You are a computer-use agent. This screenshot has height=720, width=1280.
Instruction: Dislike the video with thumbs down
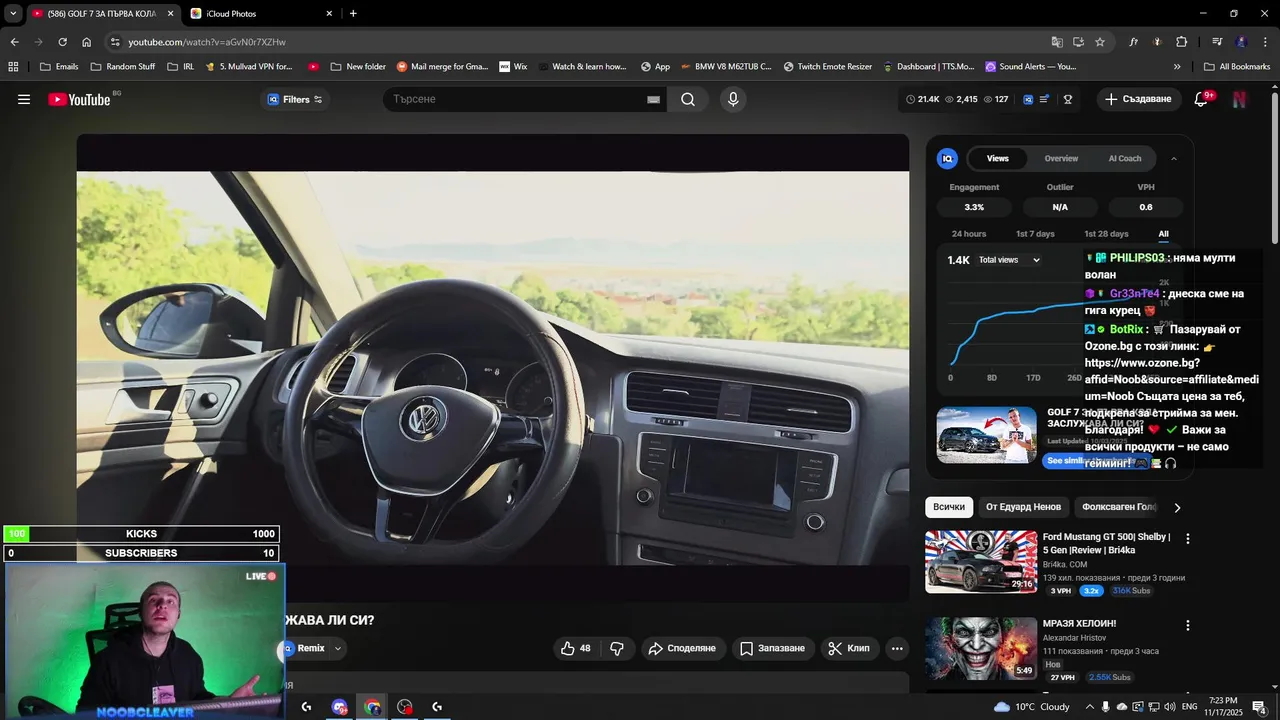pos(617,648)
